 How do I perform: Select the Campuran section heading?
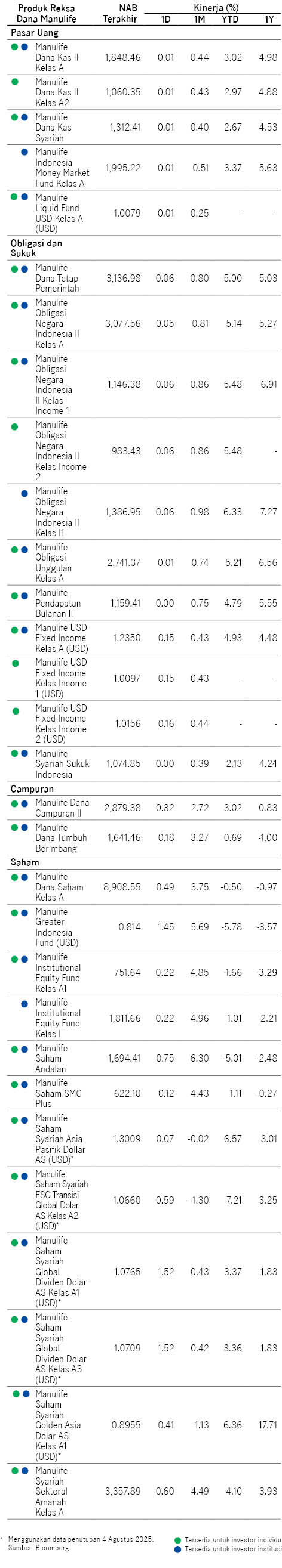32,788
